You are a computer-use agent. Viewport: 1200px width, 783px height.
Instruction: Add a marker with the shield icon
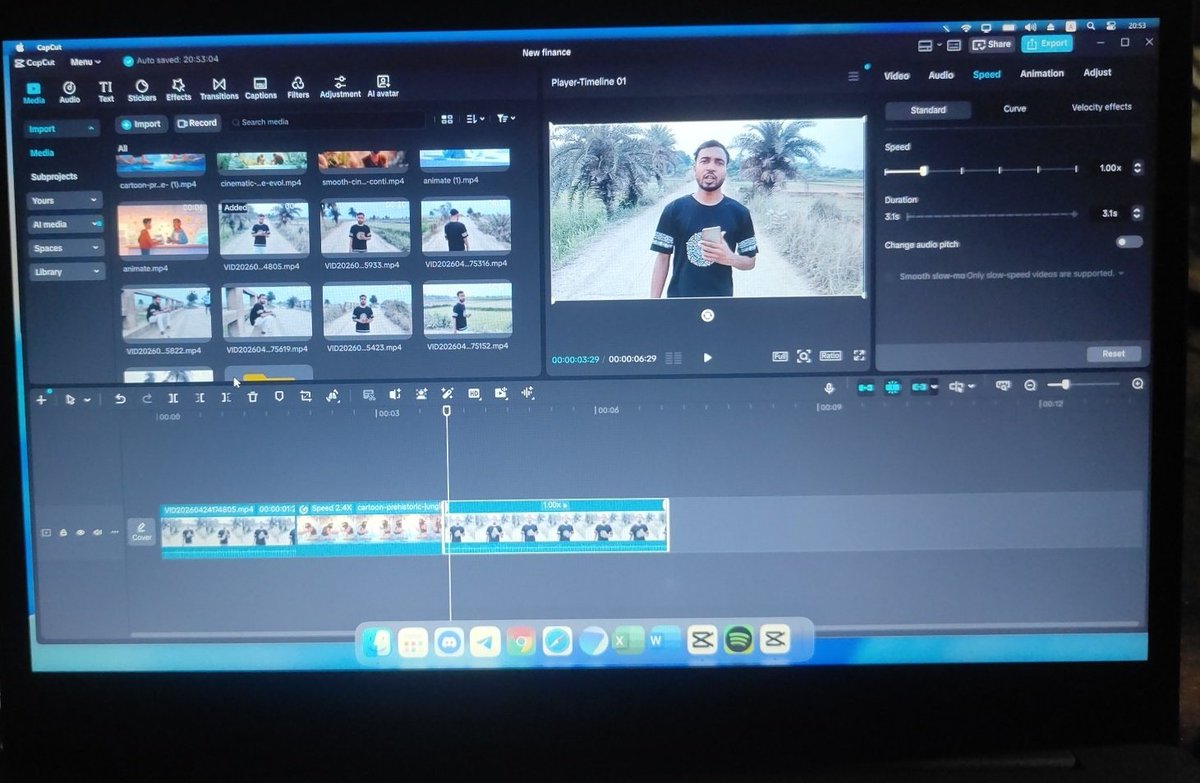pyautogui.click(x=279, y=397)
